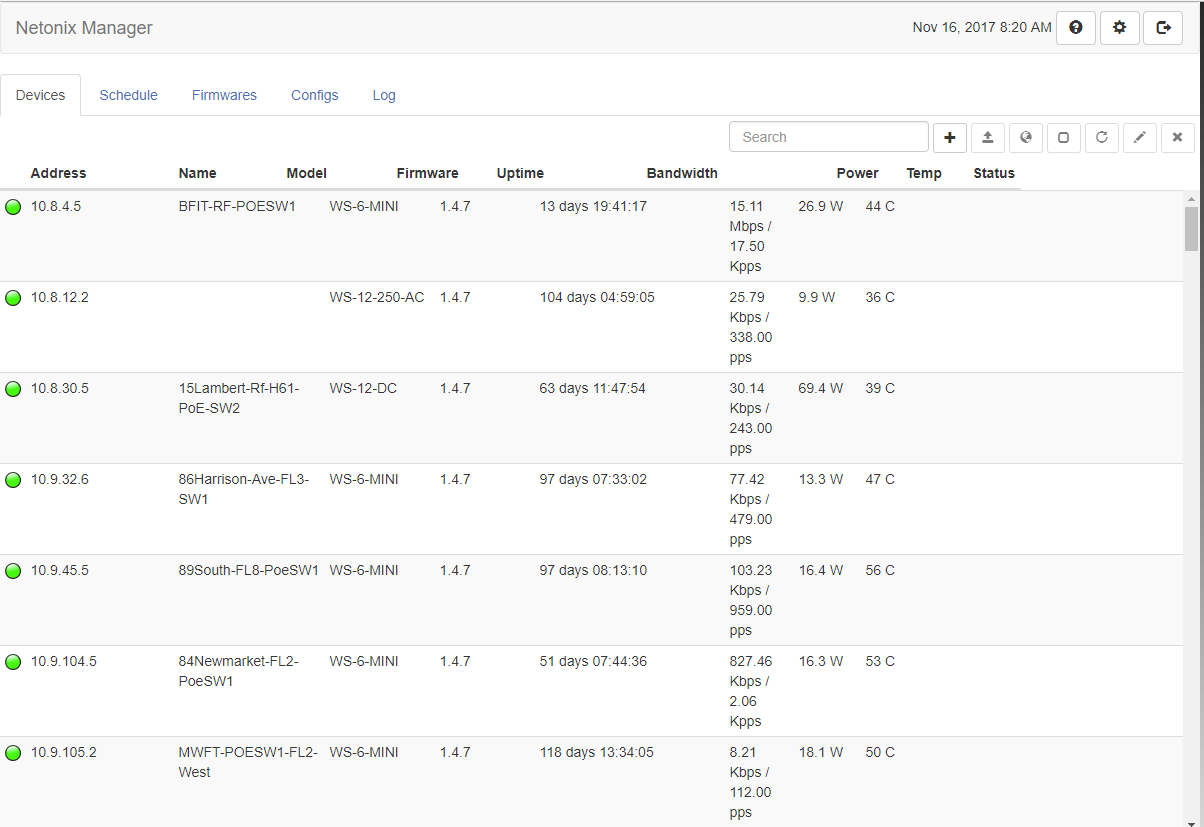Click the pencil edit icon

pyautogui.click(x=1139, y=137)
